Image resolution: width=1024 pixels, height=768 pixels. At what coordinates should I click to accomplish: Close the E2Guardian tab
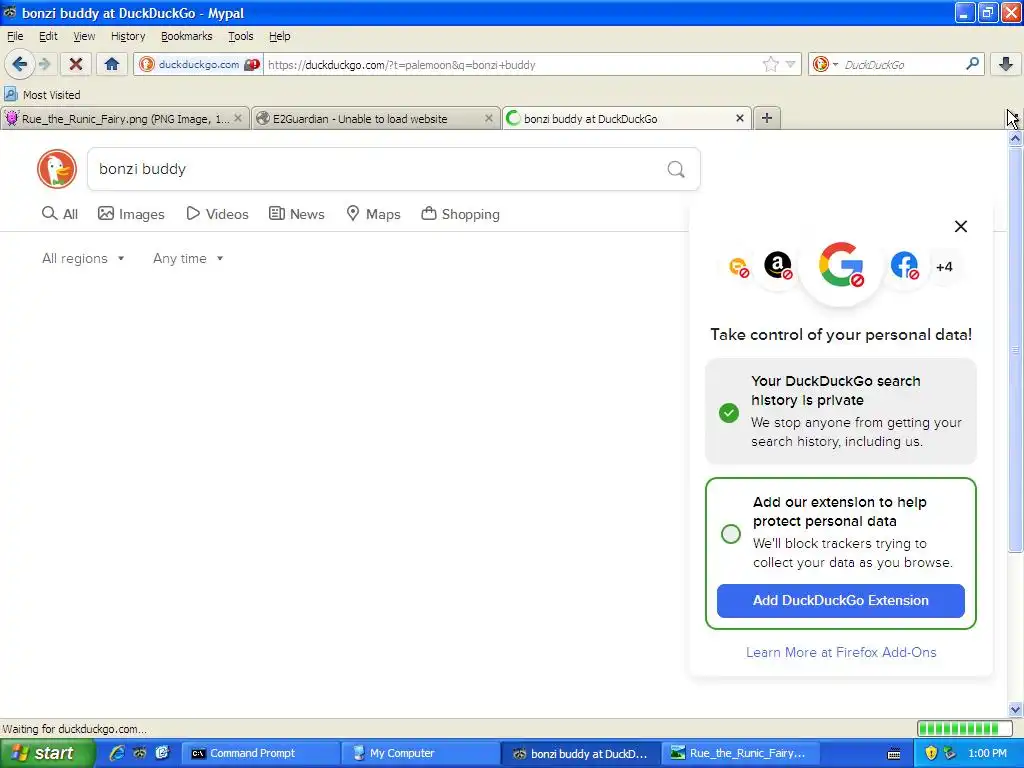click(488, 118)
